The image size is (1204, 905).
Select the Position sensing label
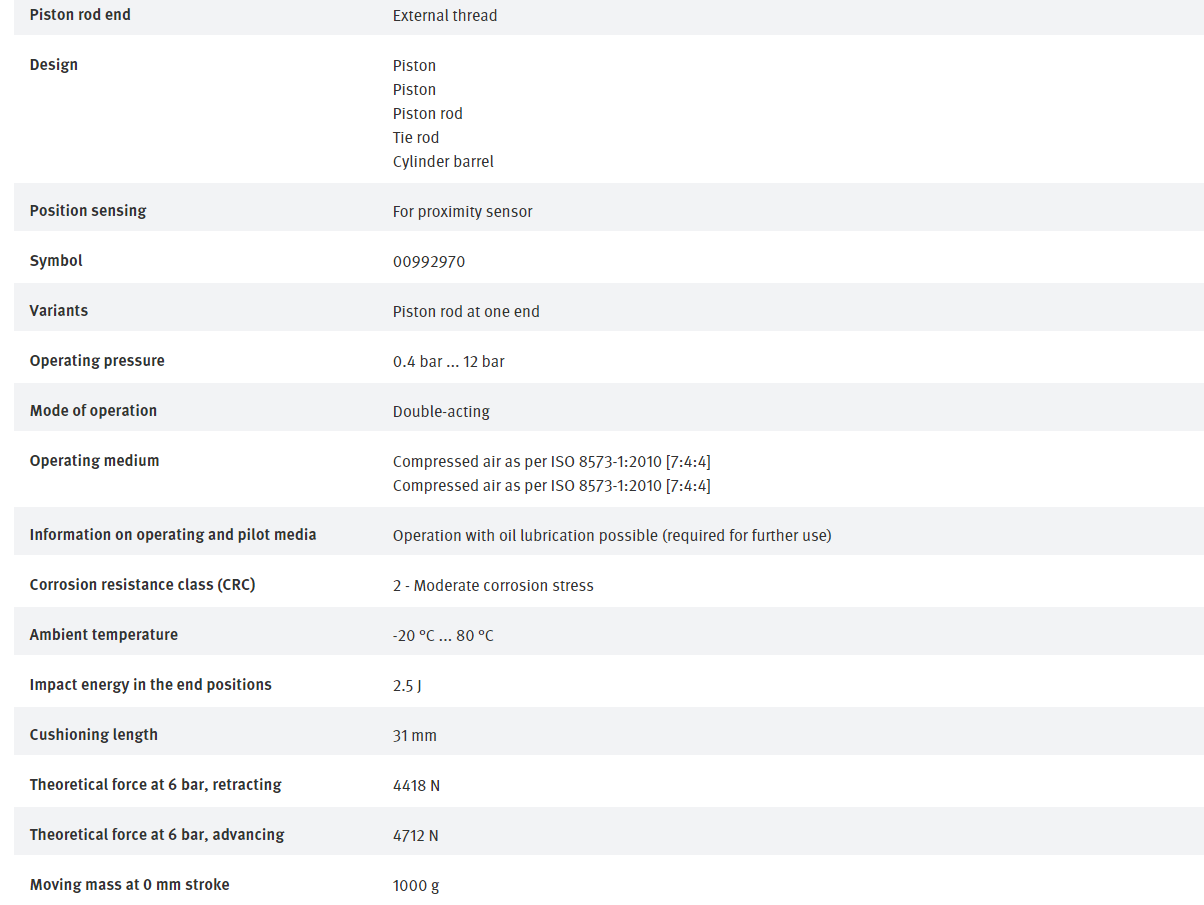[88, 211]
